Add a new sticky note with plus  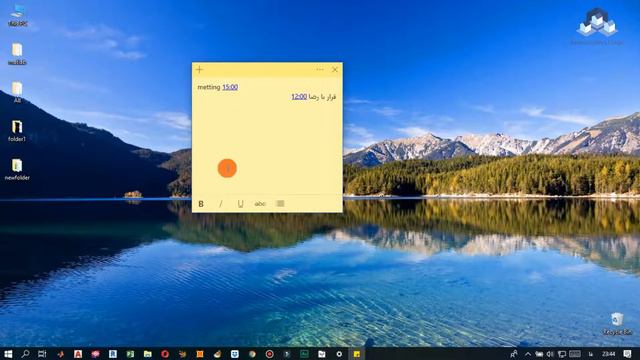(199, 69)
